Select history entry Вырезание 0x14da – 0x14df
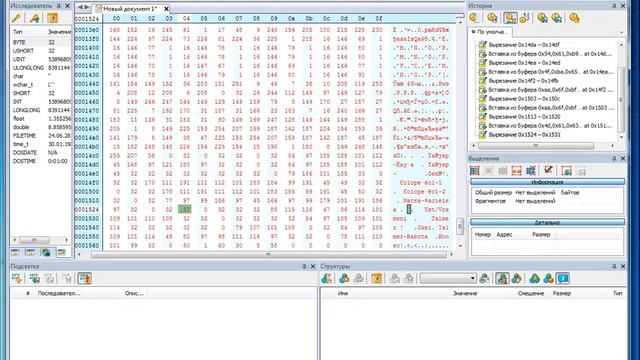 click(524, 44)
